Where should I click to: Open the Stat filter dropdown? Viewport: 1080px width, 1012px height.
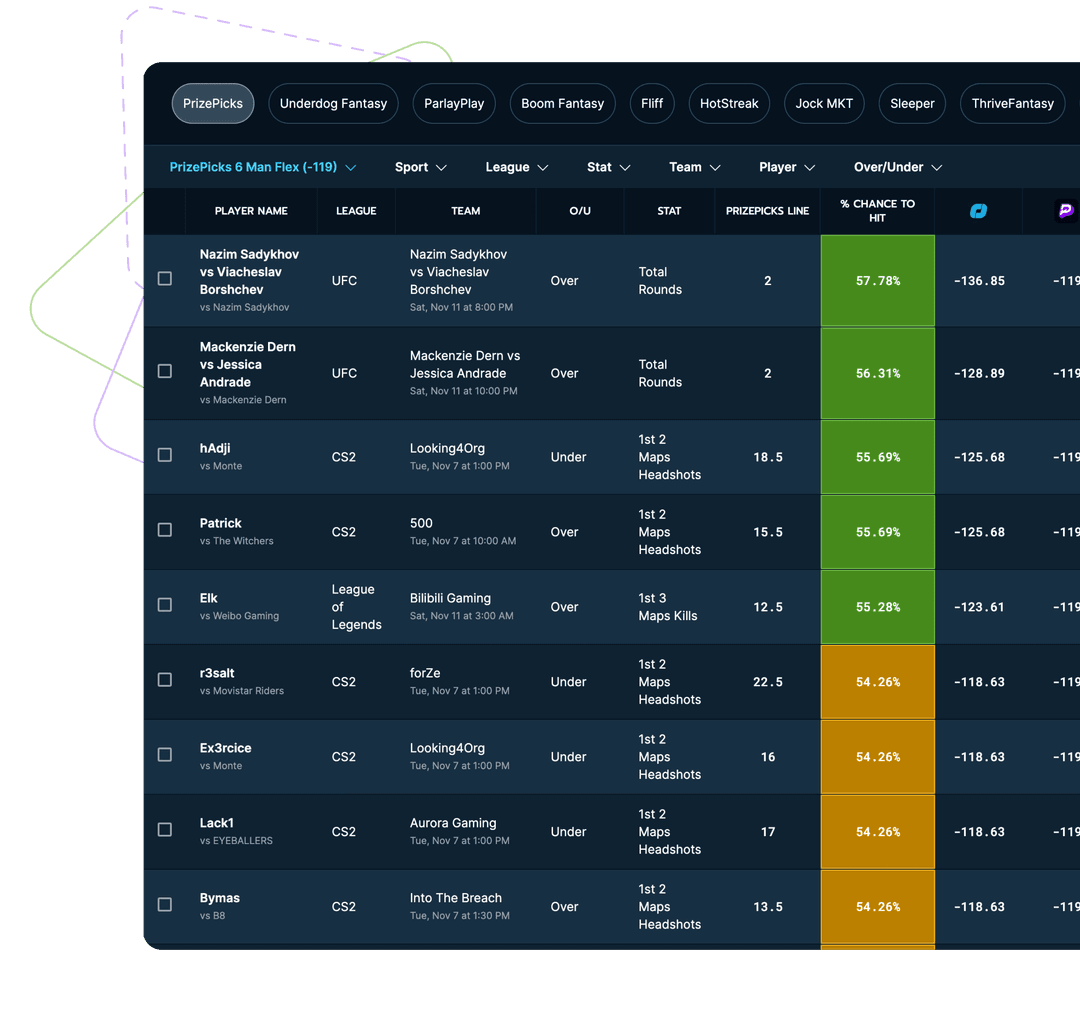coord(608,167)
